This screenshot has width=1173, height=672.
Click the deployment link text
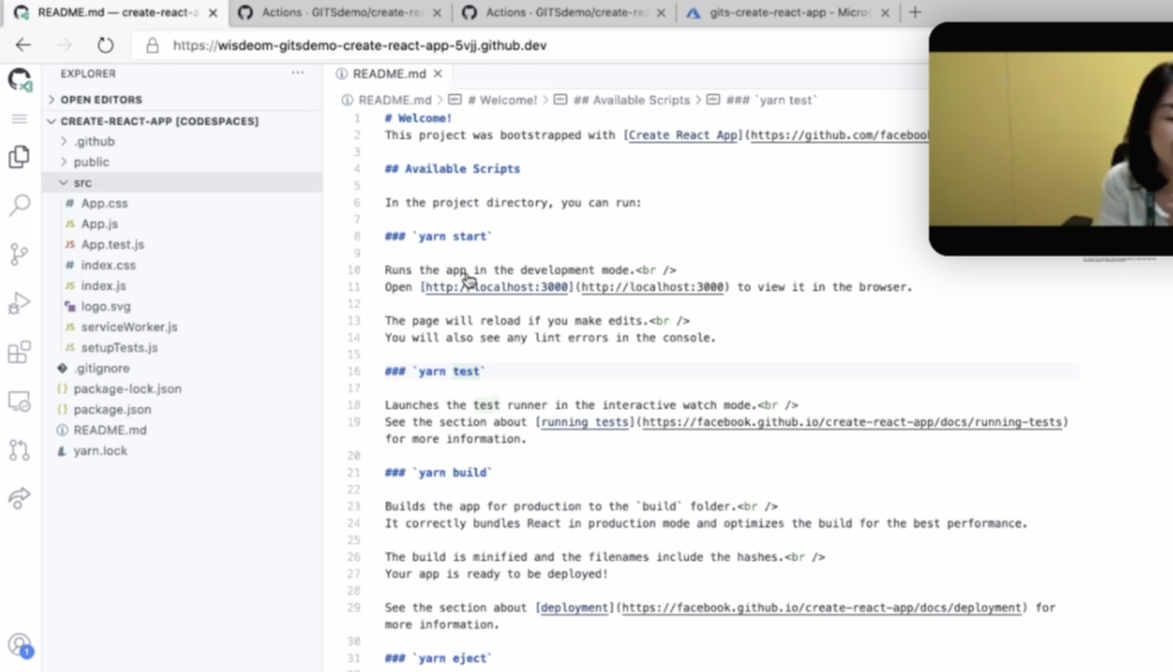point(574,608)
